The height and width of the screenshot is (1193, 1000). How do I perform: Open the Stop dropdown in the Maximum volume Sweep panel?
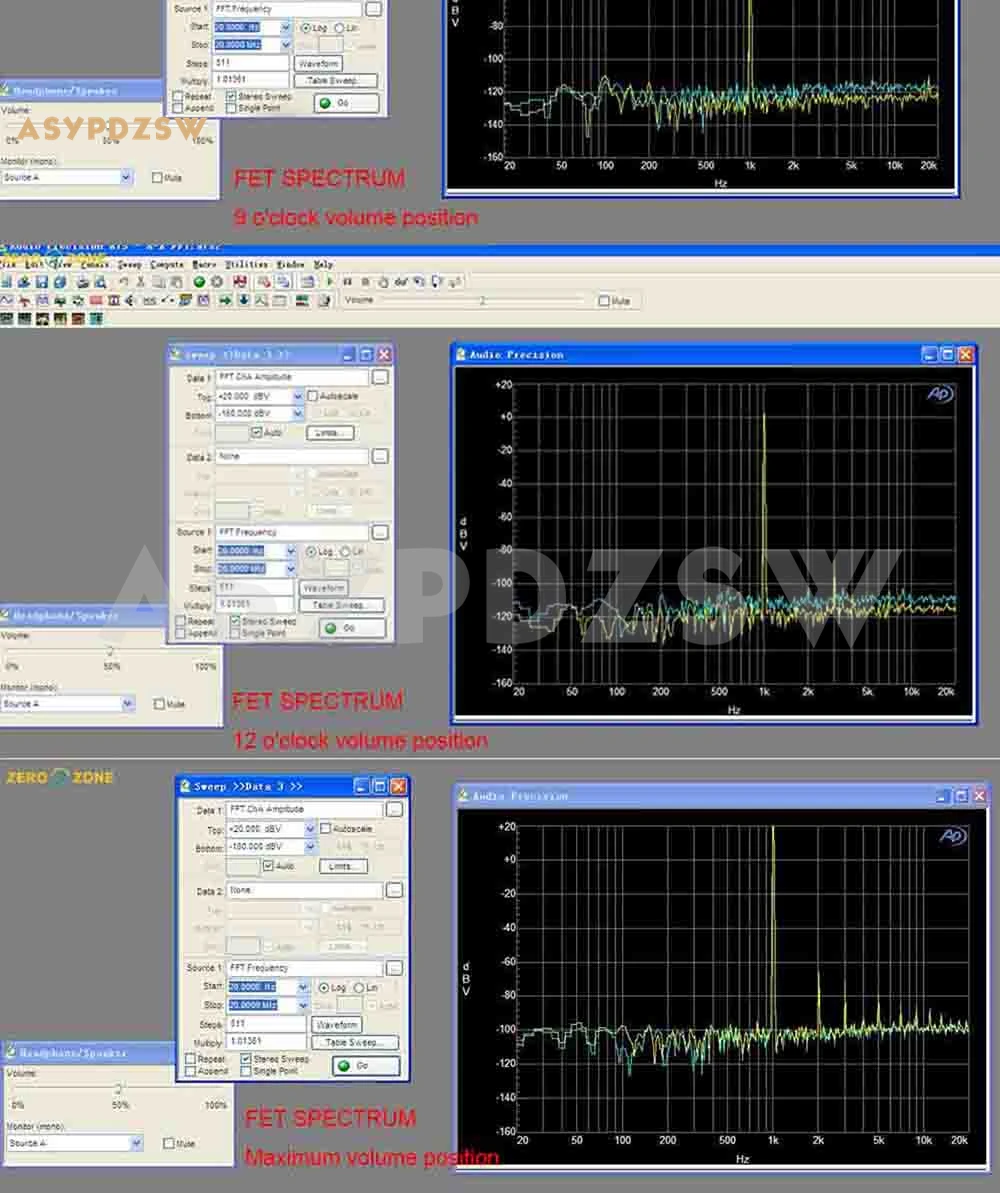click(x=303, y=1005)
